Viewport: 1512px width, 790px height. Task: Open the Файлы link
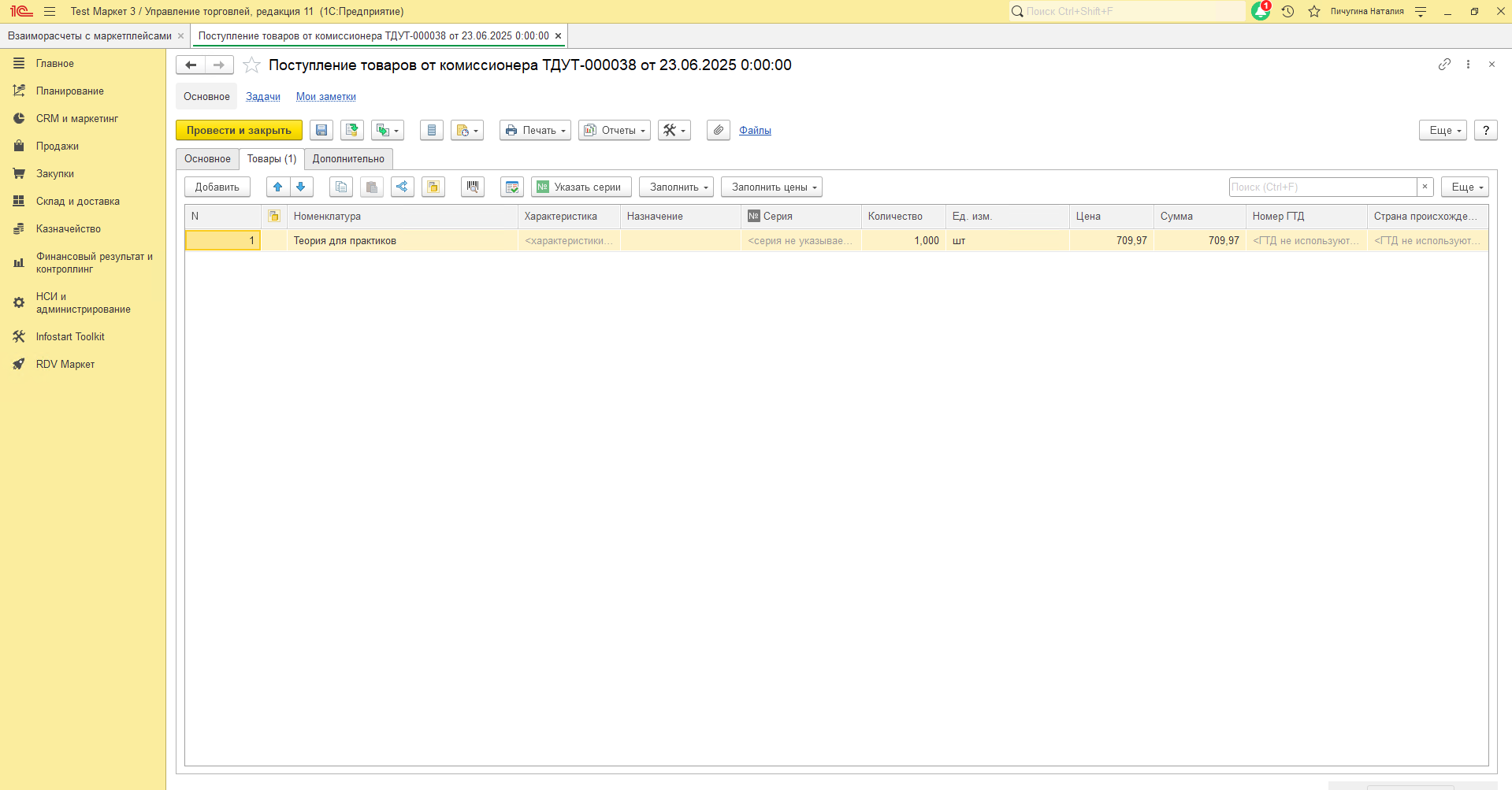click(x=755, y=131)
